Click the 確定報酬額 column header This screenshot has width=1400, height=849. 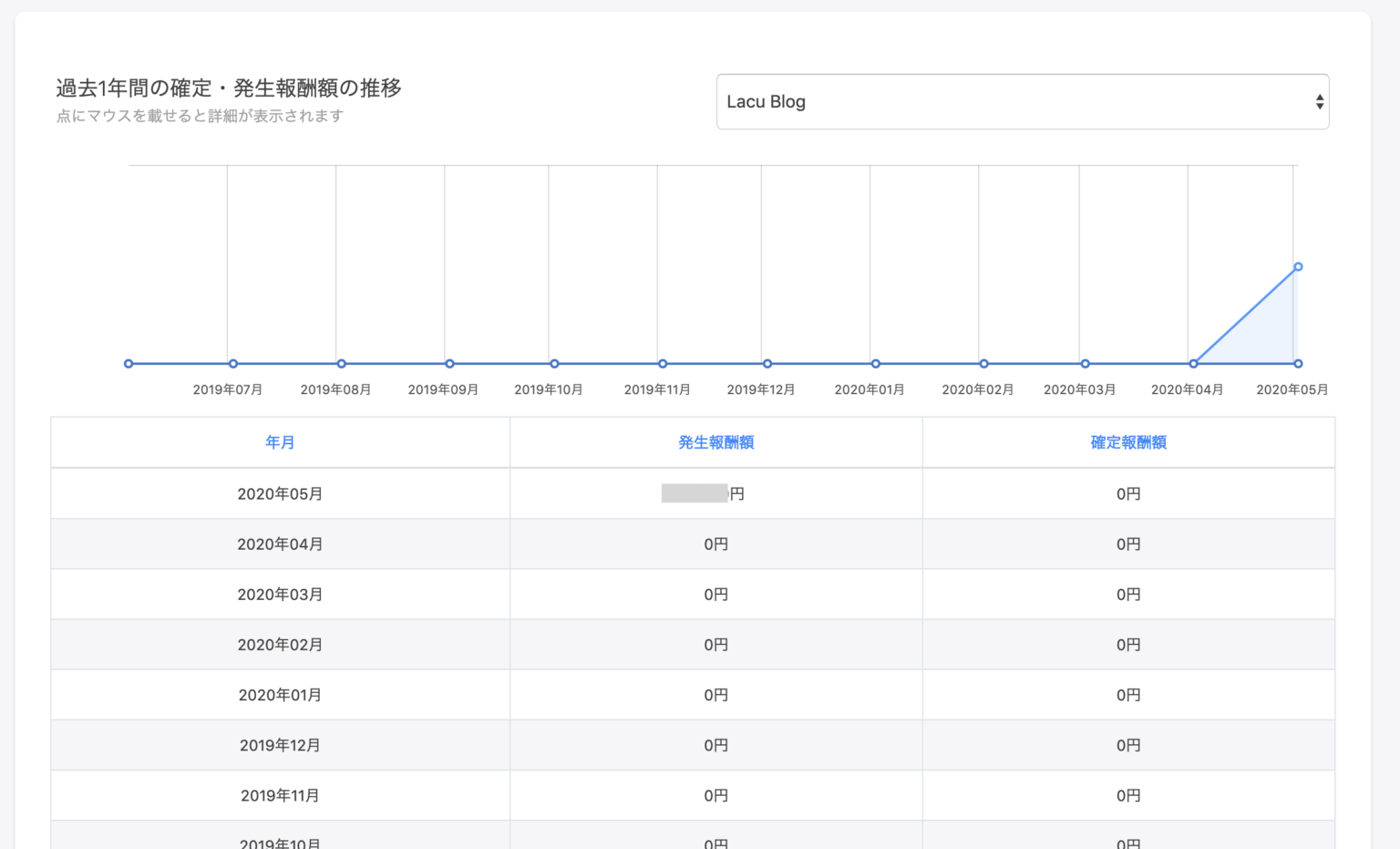pos(1127,442)
